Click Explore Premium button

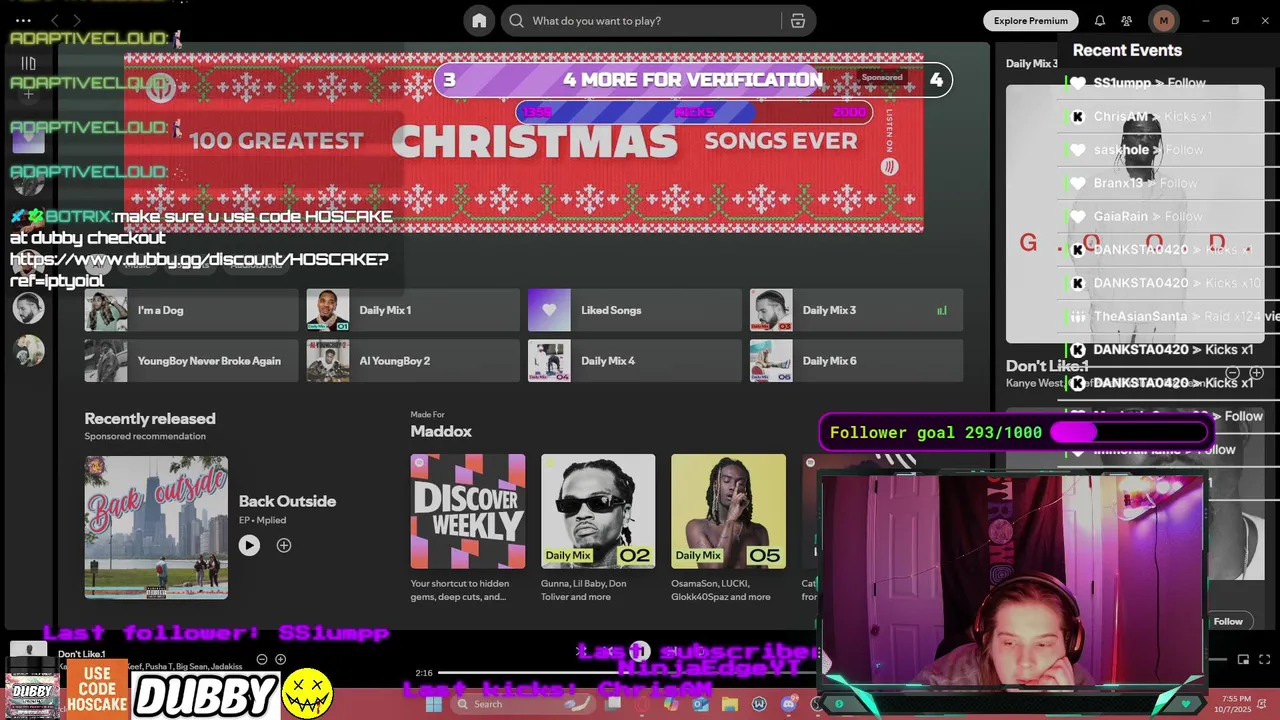pos(1031,21)
